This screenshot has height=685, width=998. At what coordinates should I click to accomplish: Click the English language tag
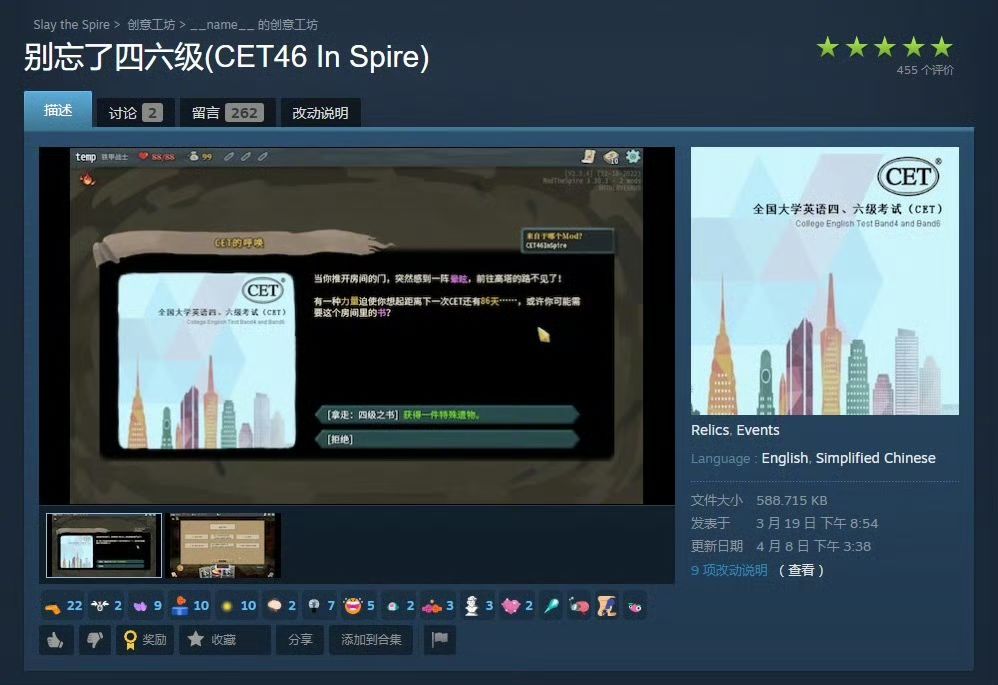[x=784, y=458]
